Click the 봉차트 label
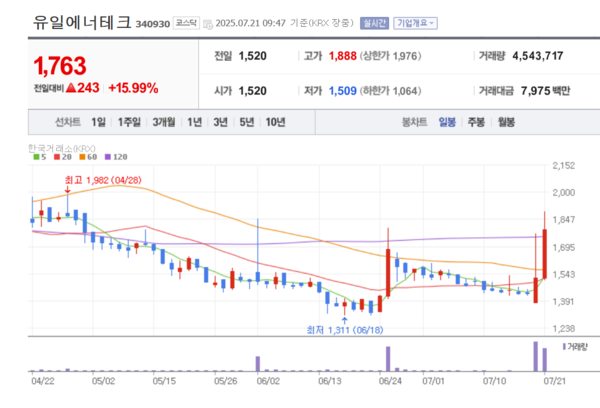 click(414, 122)
